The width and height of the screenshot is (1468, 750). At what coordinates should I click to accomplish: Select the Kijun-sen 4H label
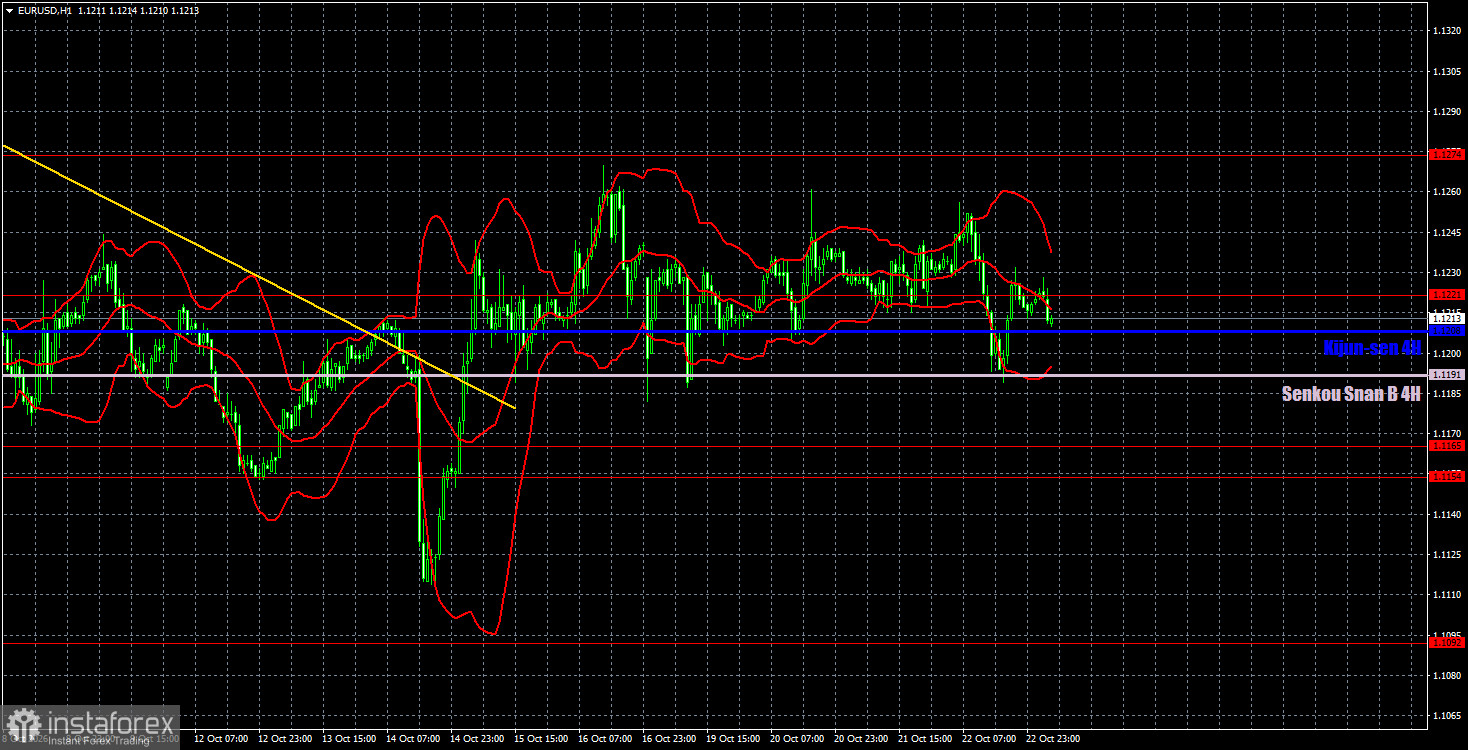[x=1371, y=348]
